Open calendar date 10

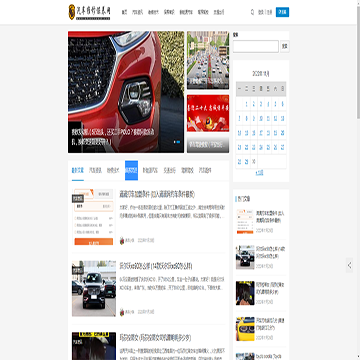point(261,118)
